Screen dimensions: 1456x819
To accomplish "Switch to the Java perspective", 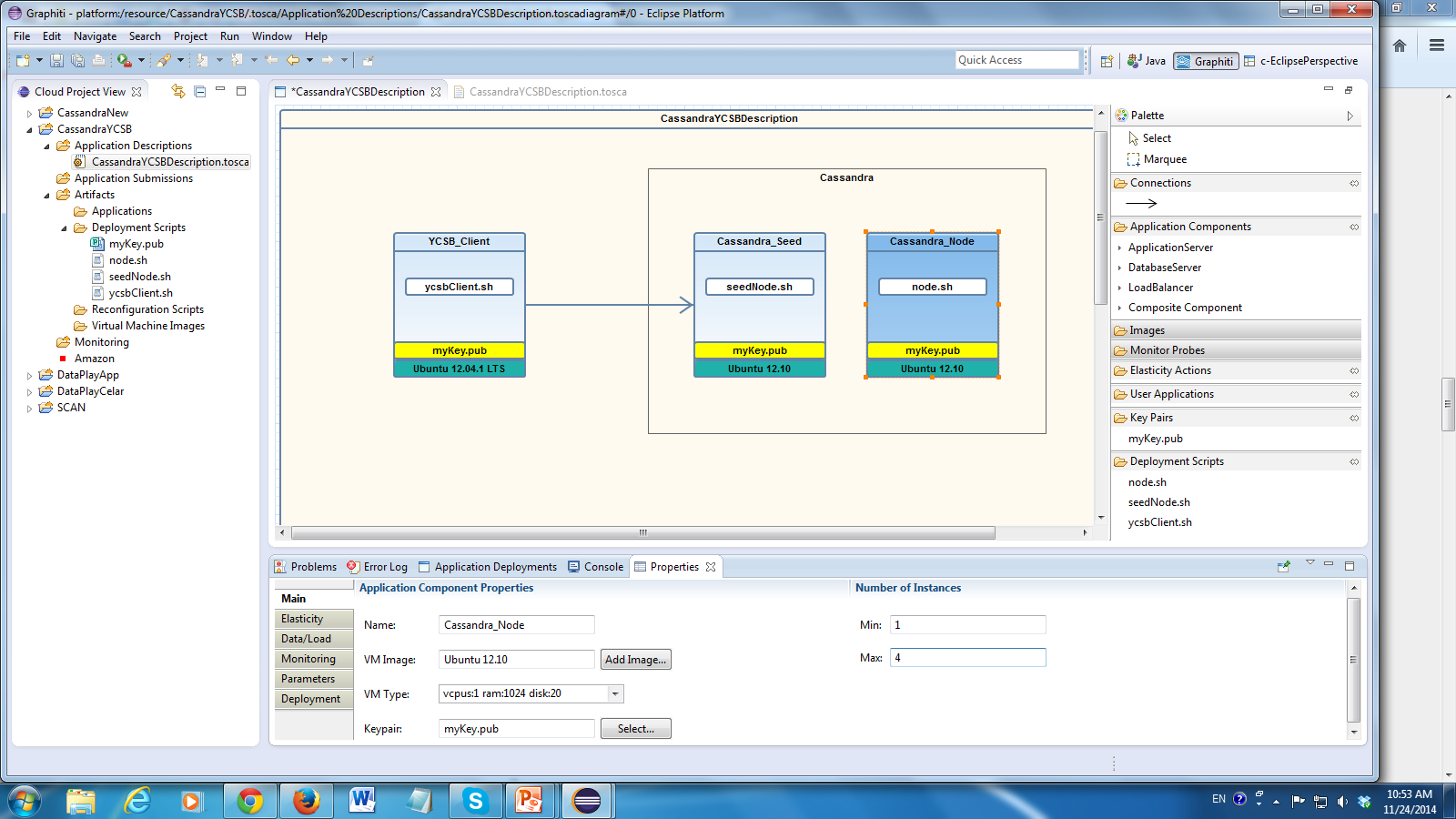I will (1147, 61).
